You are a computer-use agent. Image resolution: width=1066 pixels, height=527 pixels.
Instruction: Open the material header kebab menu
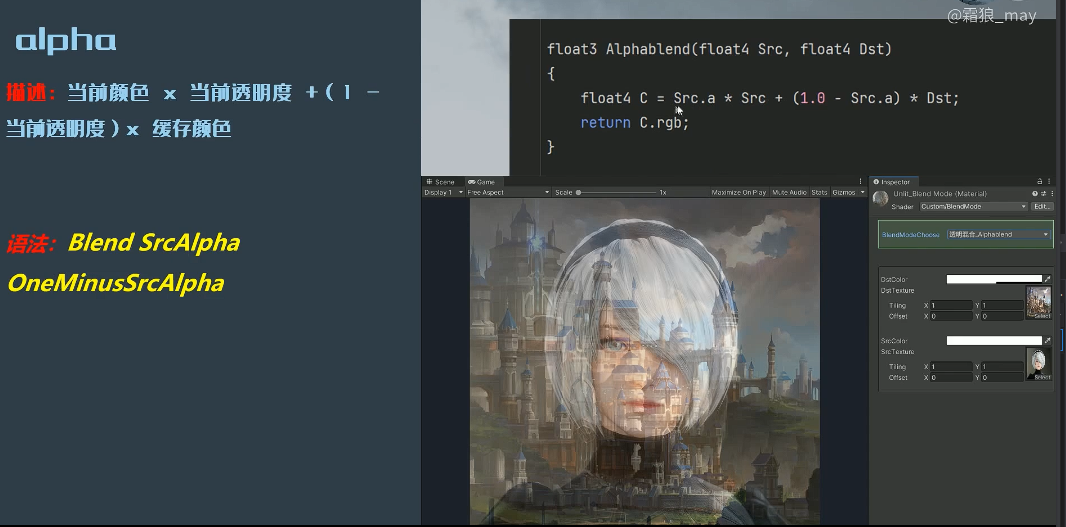pos(1050,194)
